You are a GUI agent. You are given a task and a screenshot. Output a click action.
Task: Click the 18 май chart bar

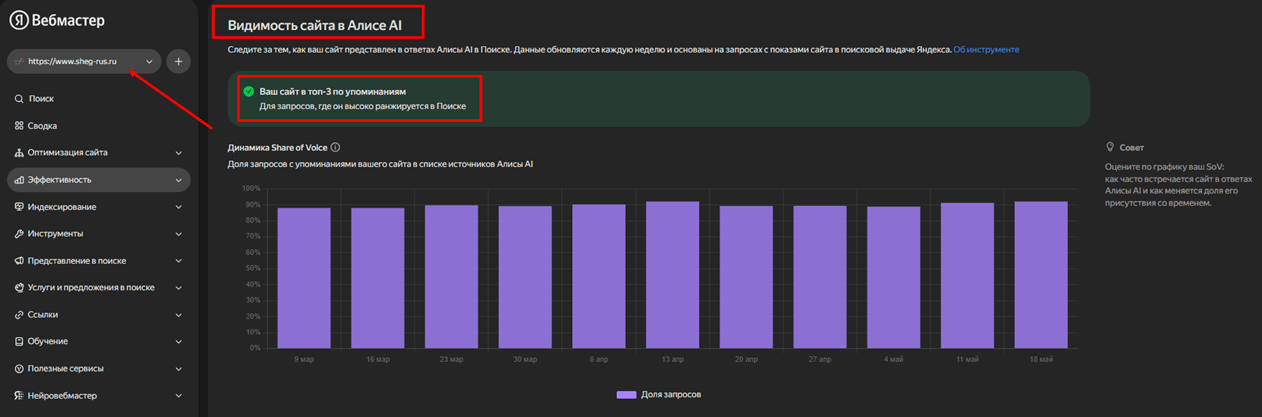click(x=1041, y=275)
